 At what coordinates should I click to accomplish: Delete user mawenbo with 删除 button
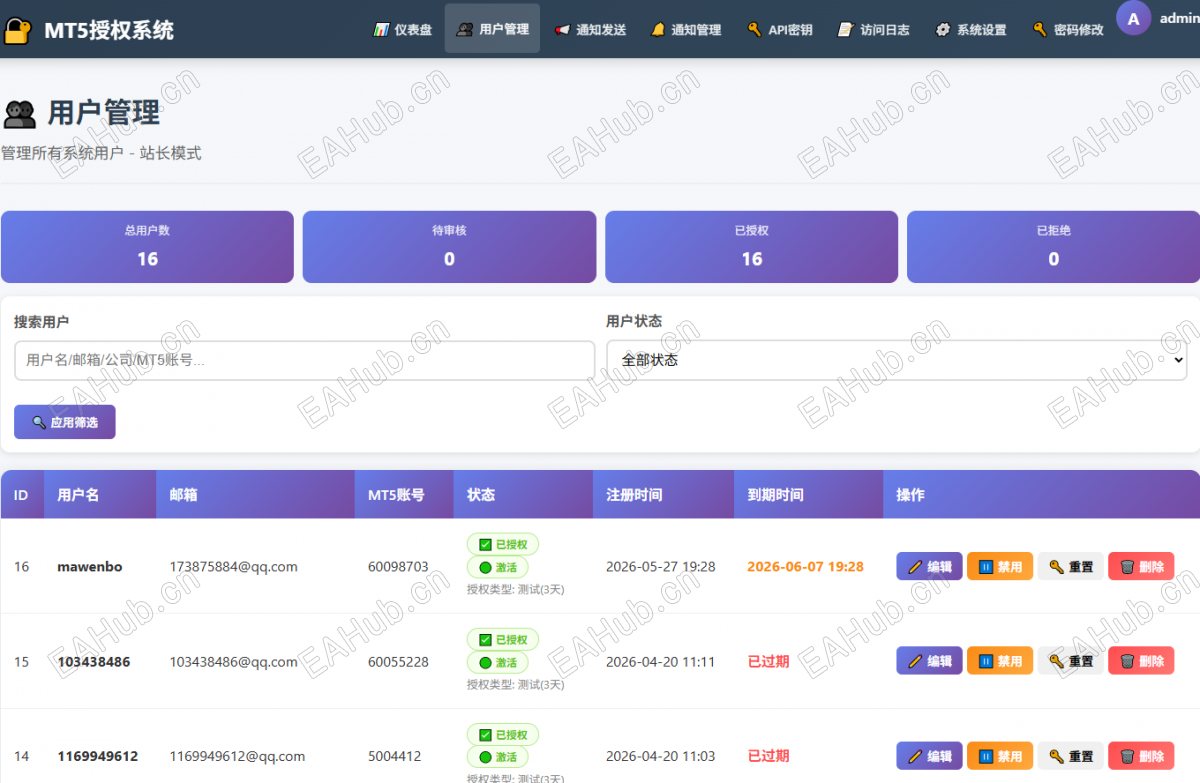(1141, 566)
